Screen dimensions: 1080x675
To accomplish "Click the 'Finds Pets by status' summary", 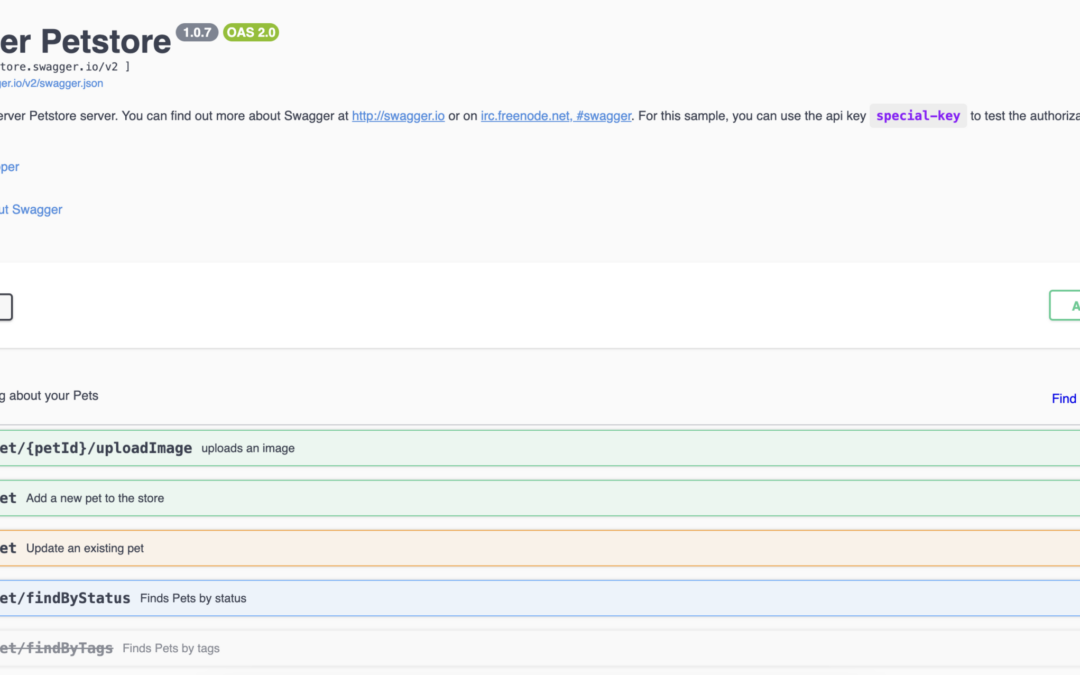I will pos(193,598).
